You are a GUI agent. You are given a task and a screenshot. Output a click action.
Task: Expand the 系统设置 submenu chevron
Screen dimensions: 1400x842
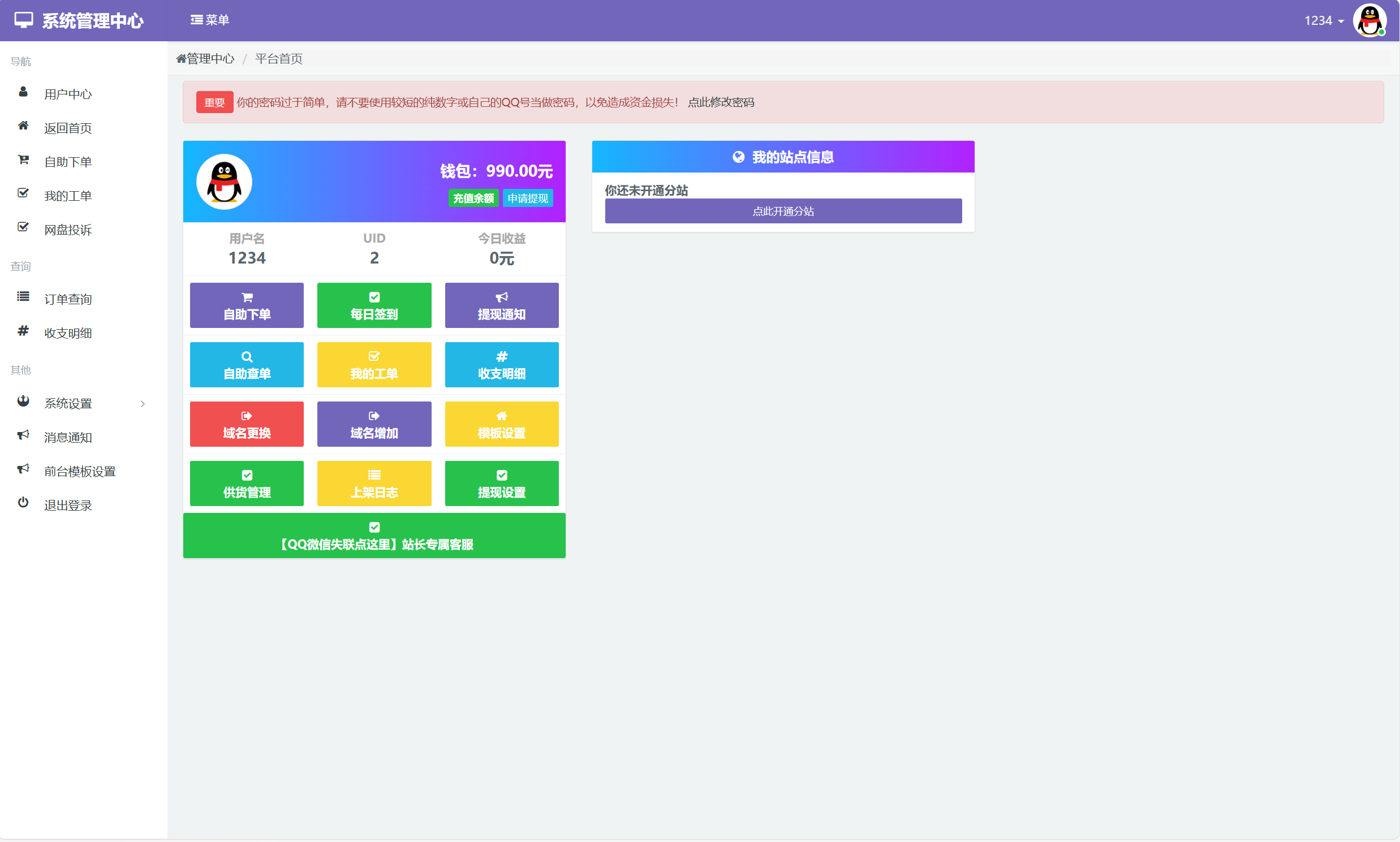click(x=143, y=404)
